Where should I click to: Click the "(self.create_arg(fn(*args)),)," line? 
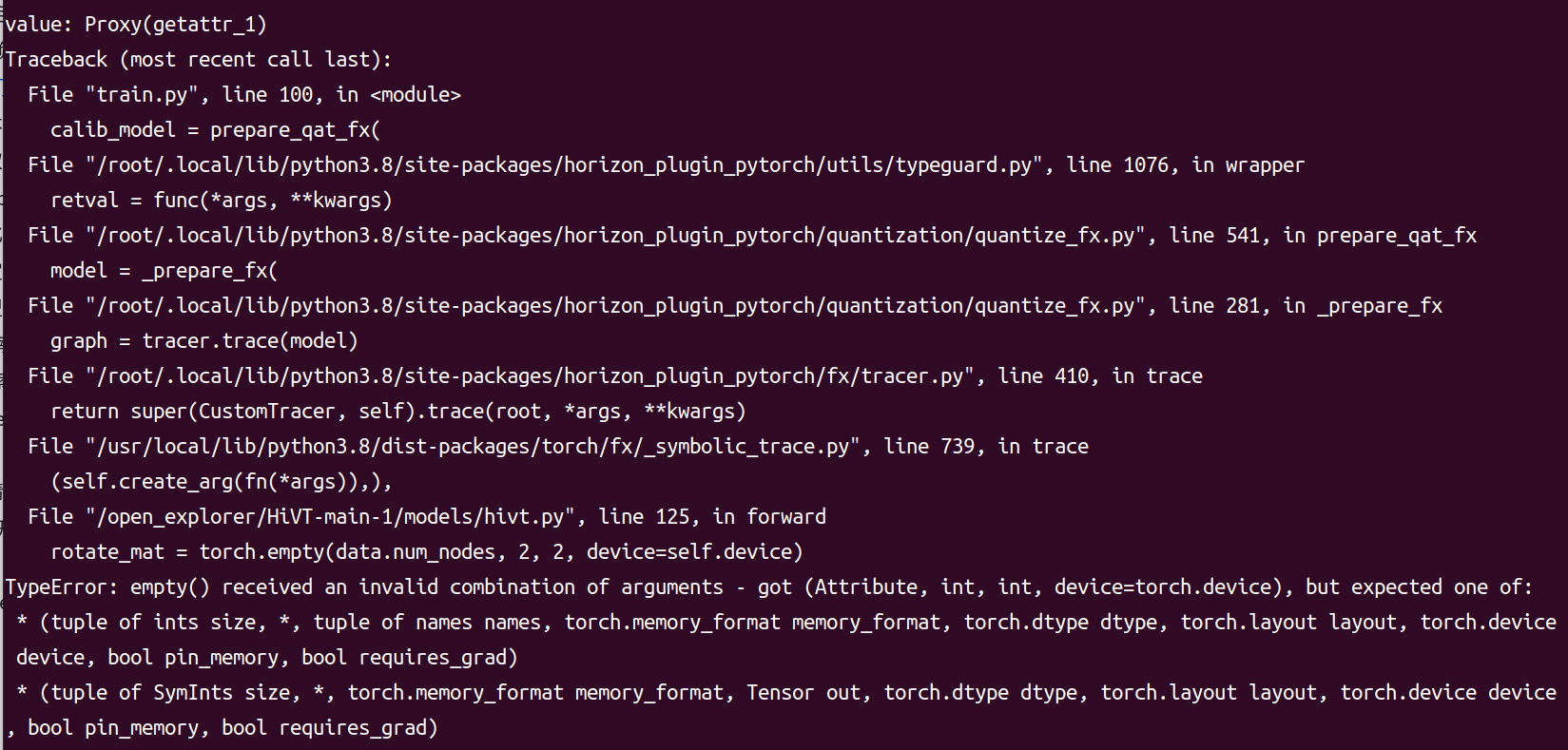point(221,482)
